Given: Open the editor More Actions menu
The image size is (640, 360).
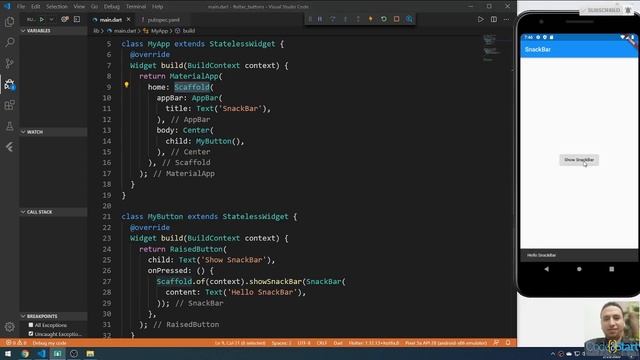Looking at the screenshot, I should click(x=507, y=19).
